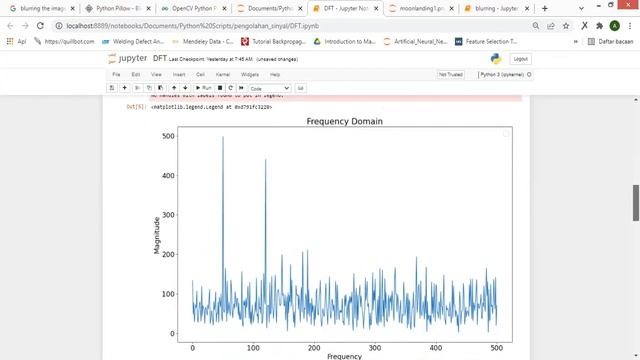Image resolution: width=640 pixels, height=360 pixels.
Task: Open the Insert menu in Jupyter
Action: [179, 75]
